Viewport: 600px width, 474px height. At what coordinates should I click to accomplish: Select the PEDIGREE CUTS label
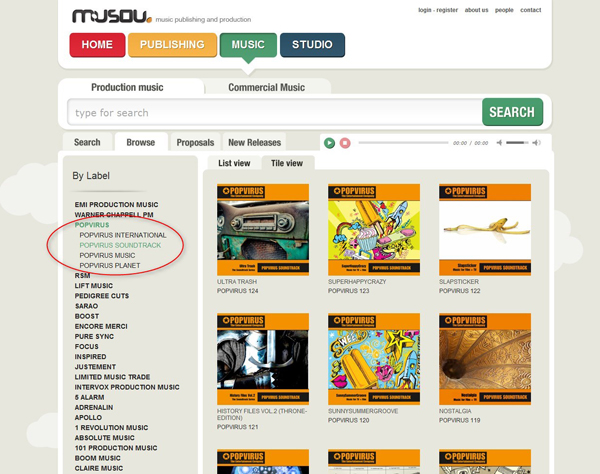tap(102, 296)
